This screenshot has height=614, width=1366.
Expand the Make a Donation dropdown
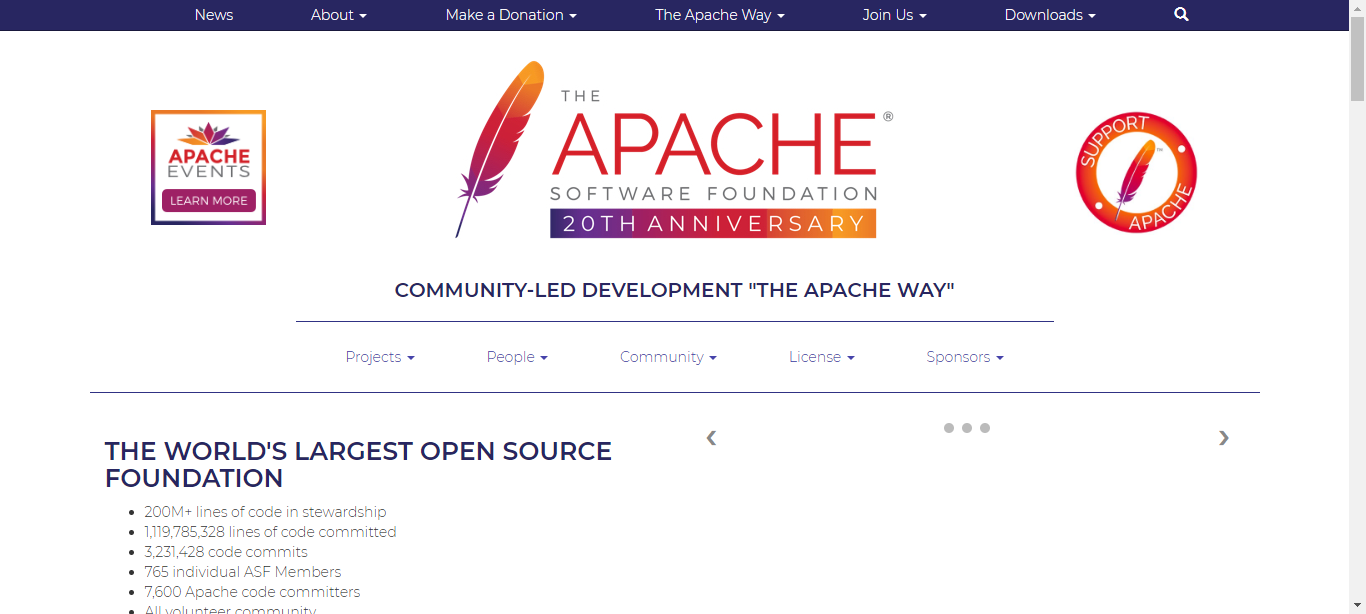(511, 15)
